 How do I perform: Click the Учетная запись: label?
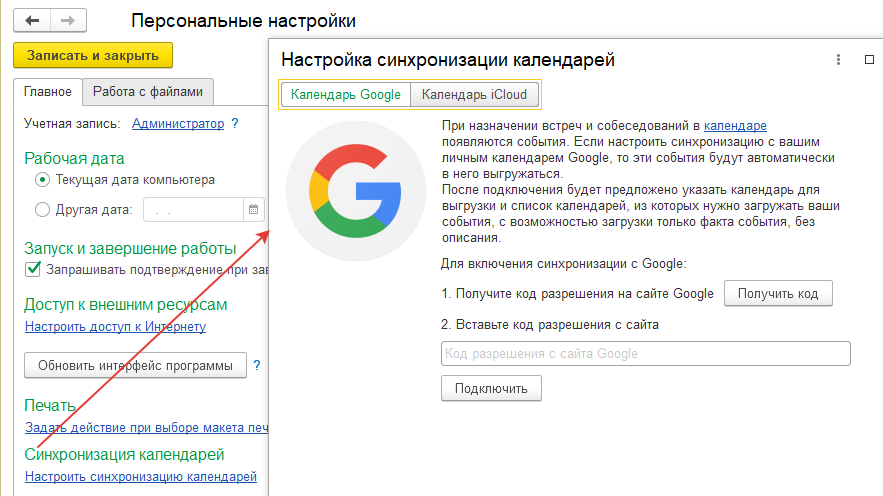(72, 123)
